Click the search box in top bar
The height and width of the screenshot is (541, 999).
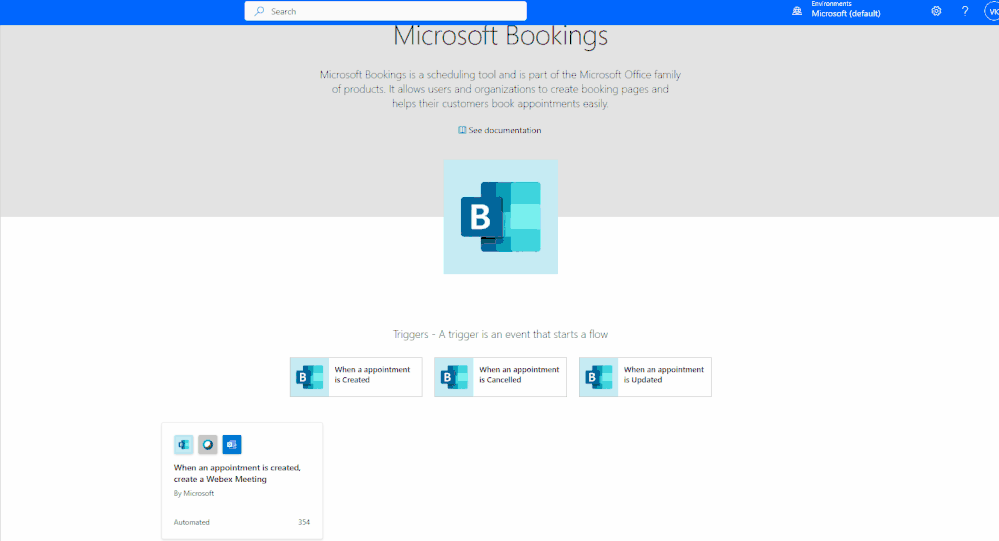[385, 11]
